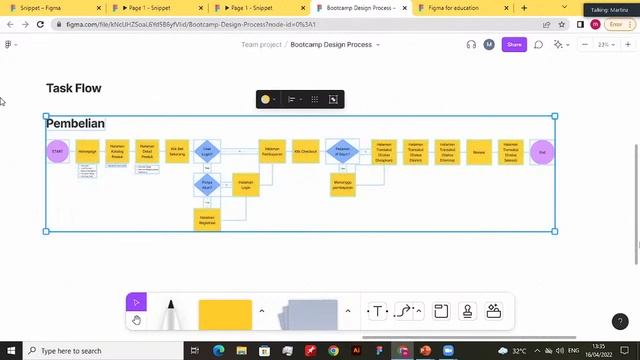This screenshot has width=640, height=360.
Task: Click the purple Share button
Action: (x=514, y=44)
